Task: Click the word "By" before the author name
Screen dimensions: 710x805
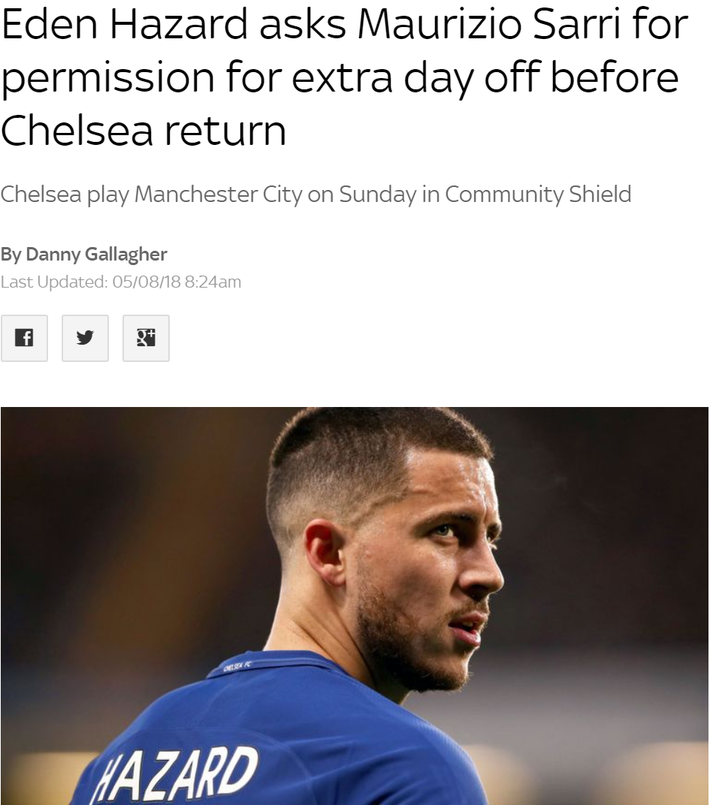Action: [x=10, y=254]
